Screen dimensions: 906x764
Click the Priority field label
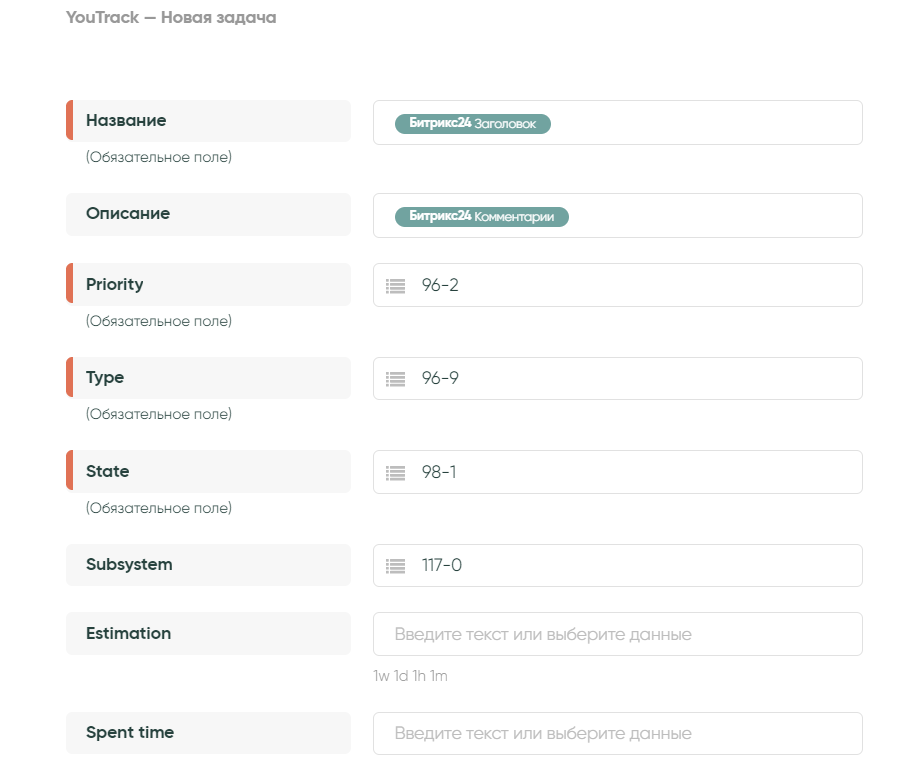pos(115,285)
